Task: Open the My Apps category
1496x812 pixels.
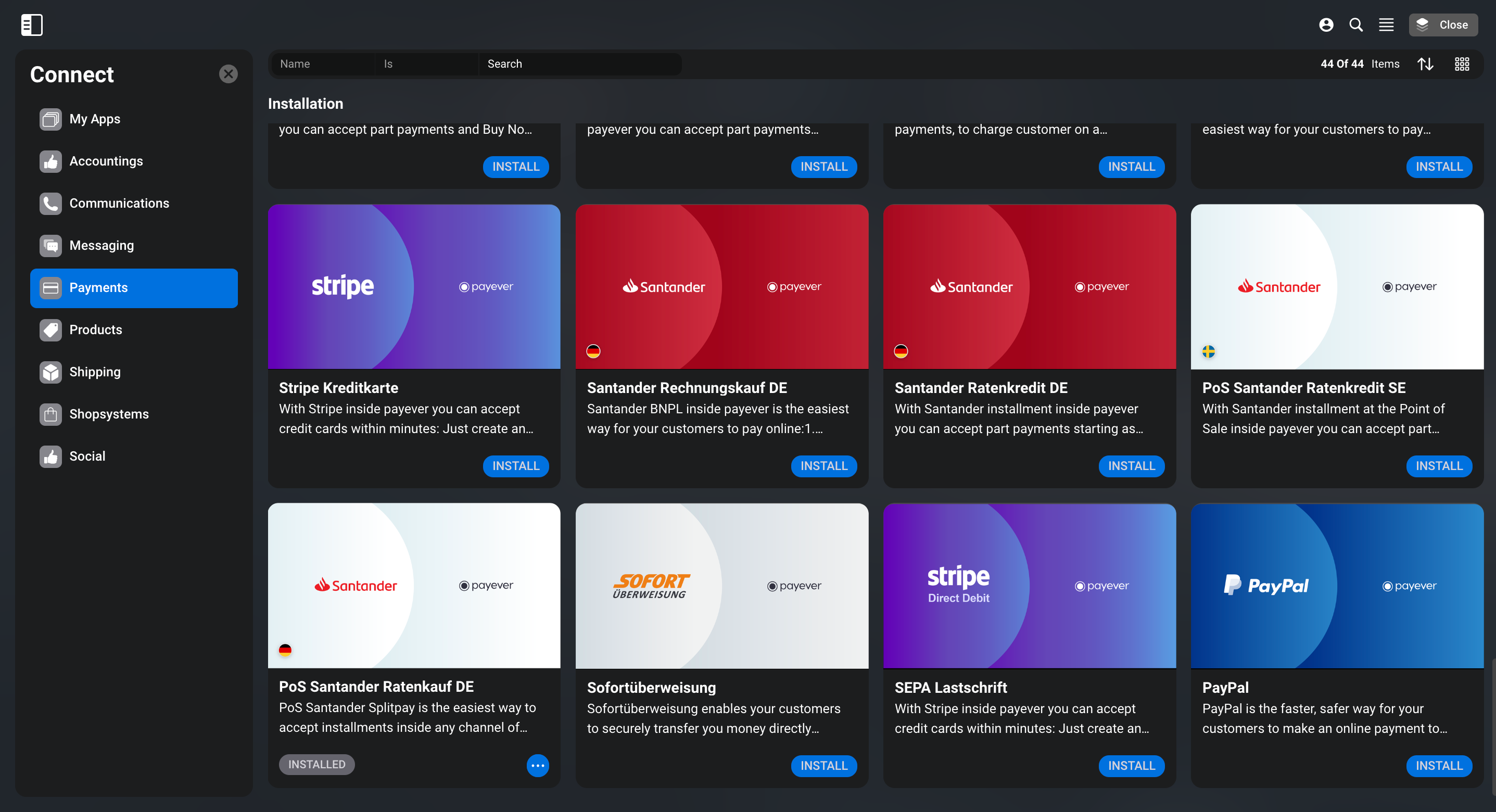Action: [x=134, y=120]
